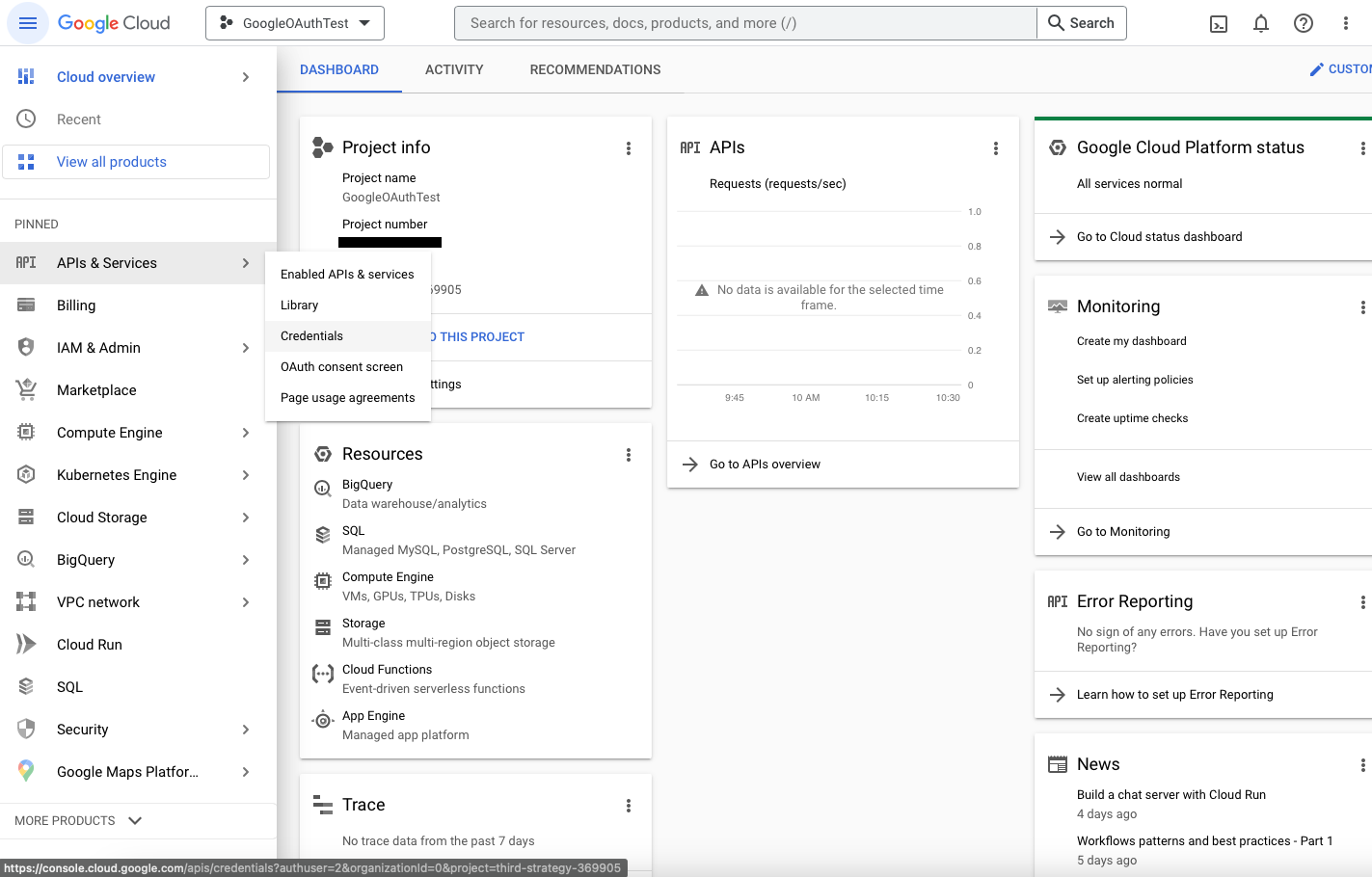The height and width of the screenshot is (877, 1372).
Task: Click the Kubernetes Engine icon
Action: tap(26, 475)
